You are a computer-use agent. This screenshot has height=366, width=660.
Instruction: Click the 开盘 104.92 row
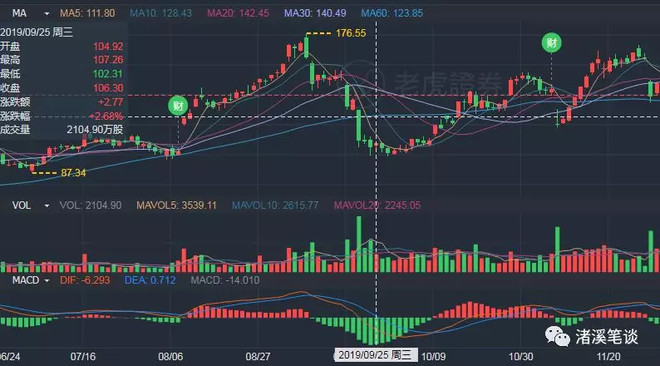62,46
